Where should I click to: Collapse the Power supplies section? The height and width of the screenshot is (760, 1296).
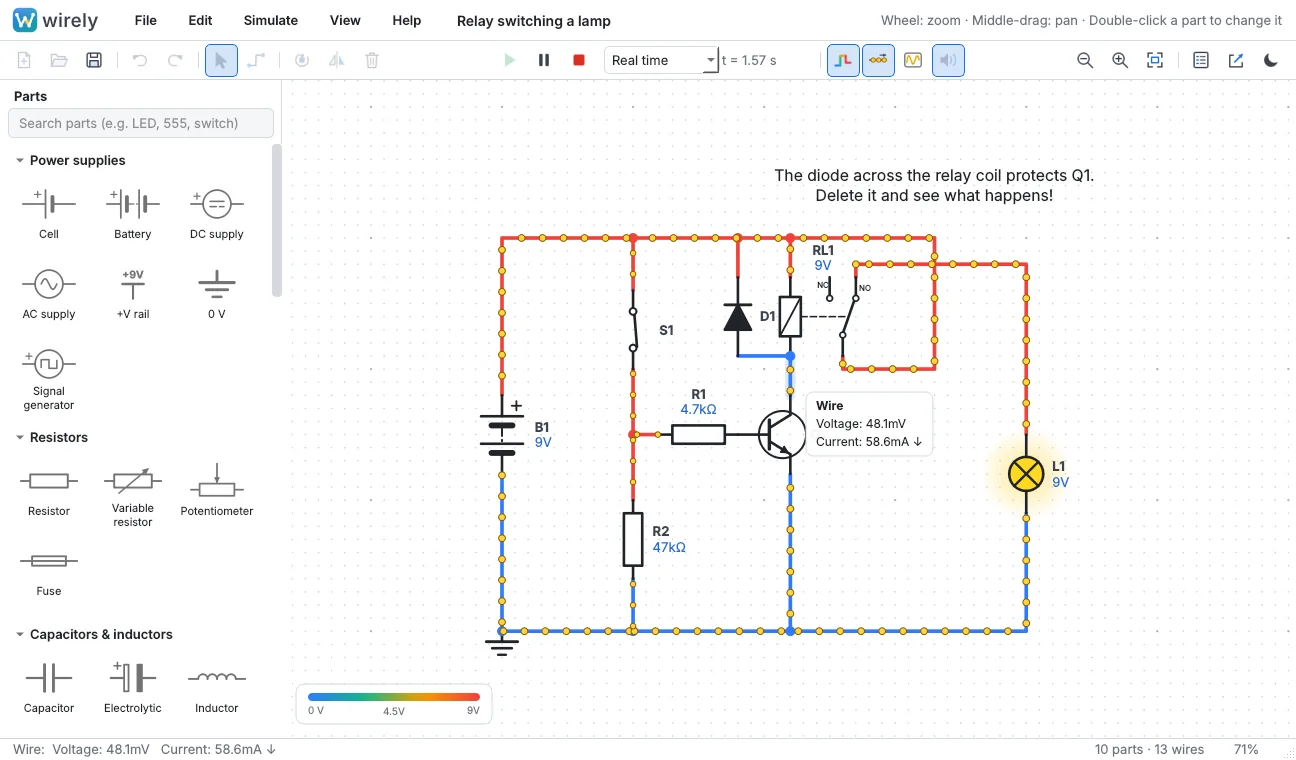(x=69, y=160)
